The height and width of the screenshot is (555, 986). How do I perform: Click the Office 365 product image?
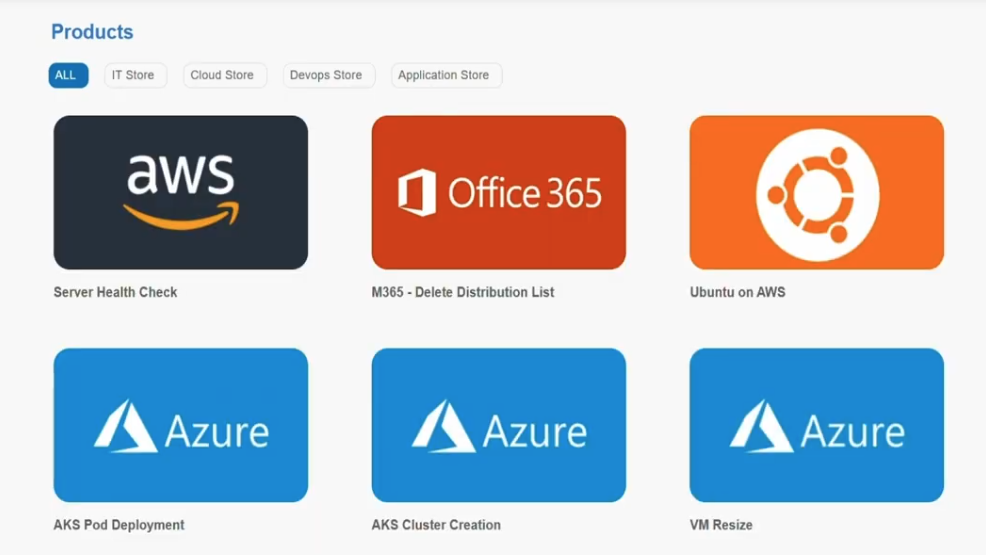click(499, 192)
